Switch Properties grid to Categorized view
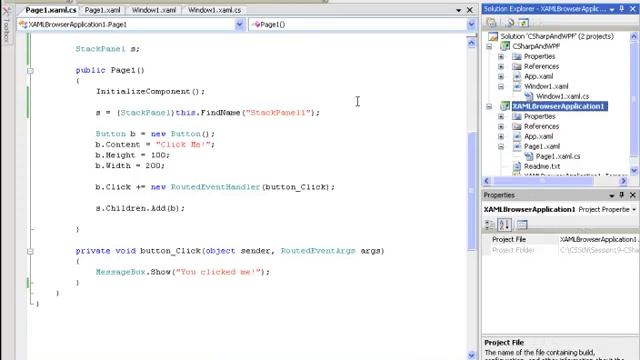The image size is (640, 360). click(x=489, y=224)
